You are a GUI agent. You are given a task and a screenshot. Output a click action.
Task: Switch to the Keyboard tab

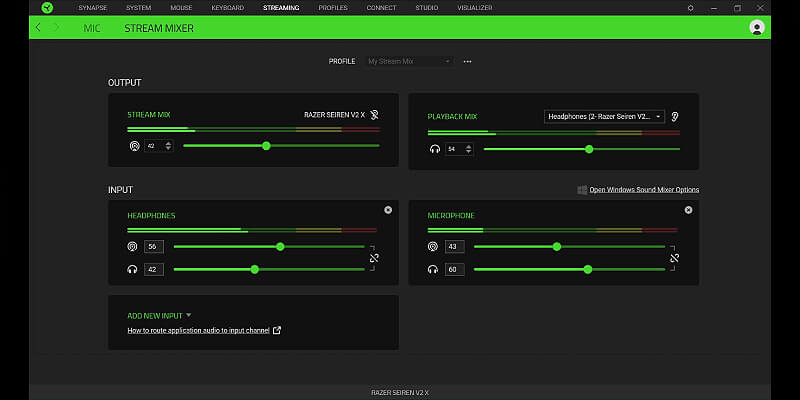227,7
